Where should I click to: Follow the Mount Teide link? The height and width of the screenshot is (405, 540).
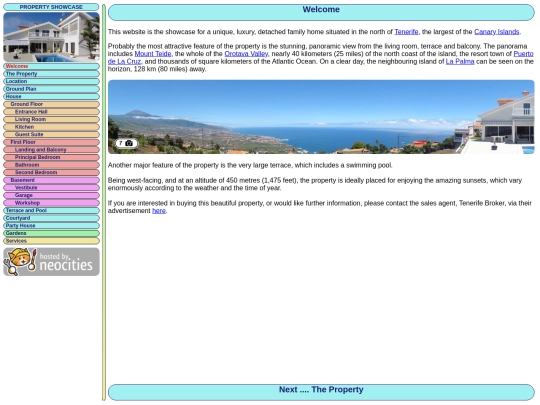pyautogui.click(x=153, y=54)
